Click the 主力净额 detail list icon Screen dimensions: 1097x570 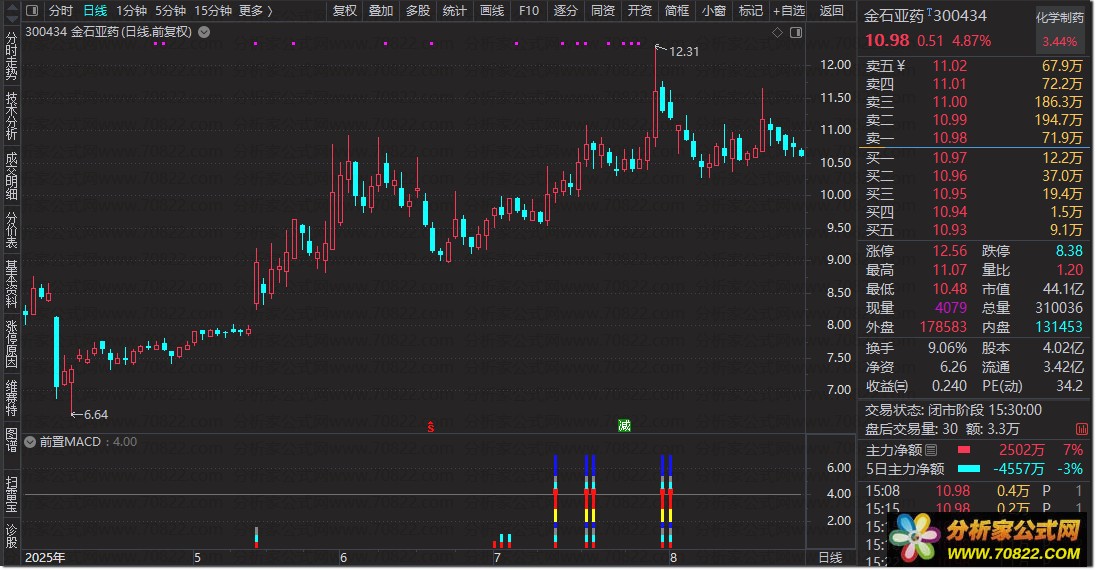pyautogui.click(x=931, y=451)
